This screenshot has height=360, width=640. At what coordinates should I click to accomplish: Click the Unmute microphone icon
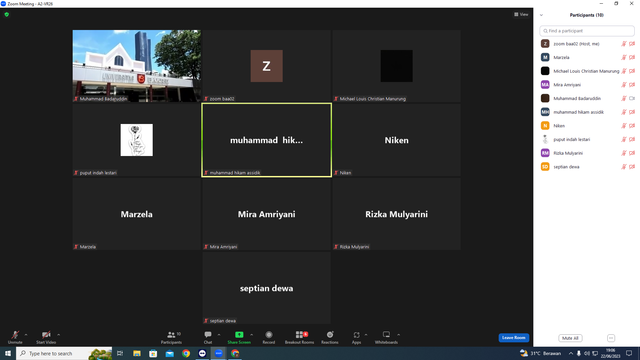15,335
